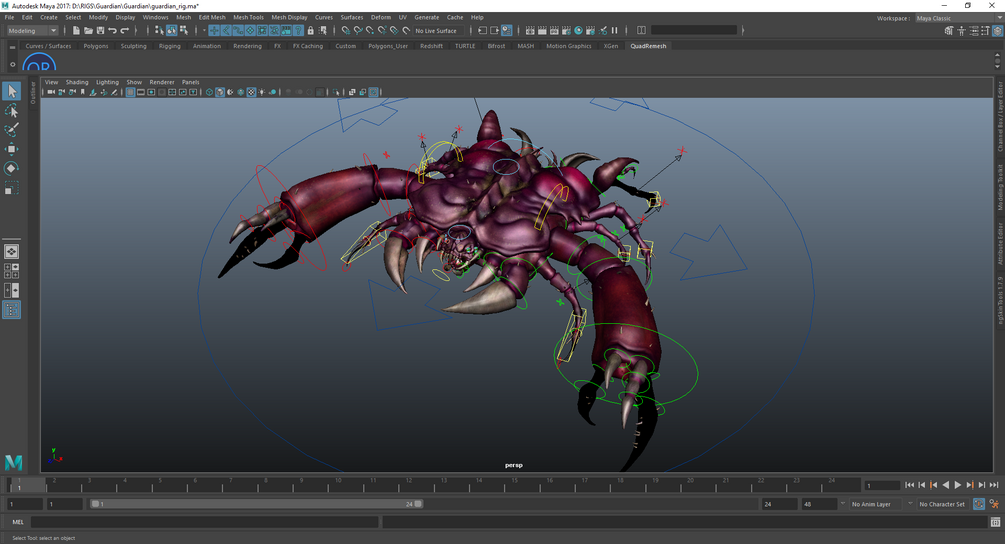Switch to the Rigging shelf tab

[x=169, y=46]
